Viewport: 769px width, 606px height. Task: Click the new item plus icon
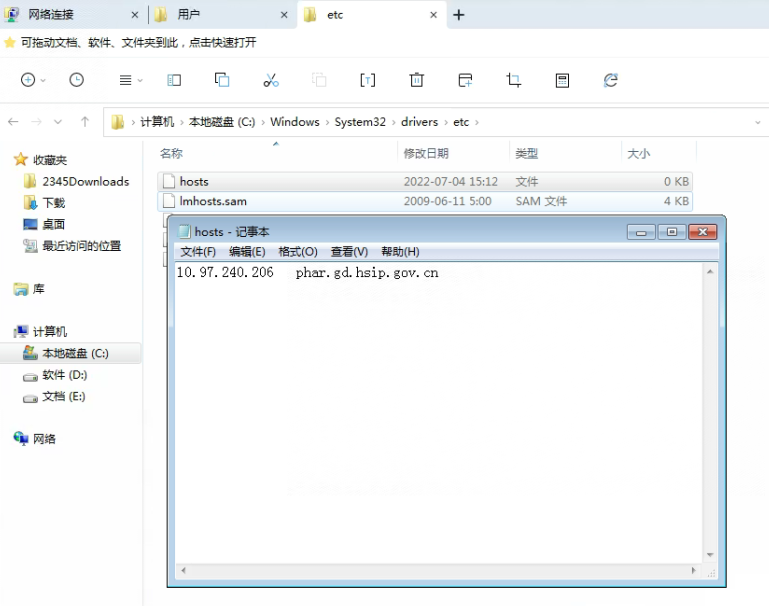pyautogui.click(x=28, y=80)
